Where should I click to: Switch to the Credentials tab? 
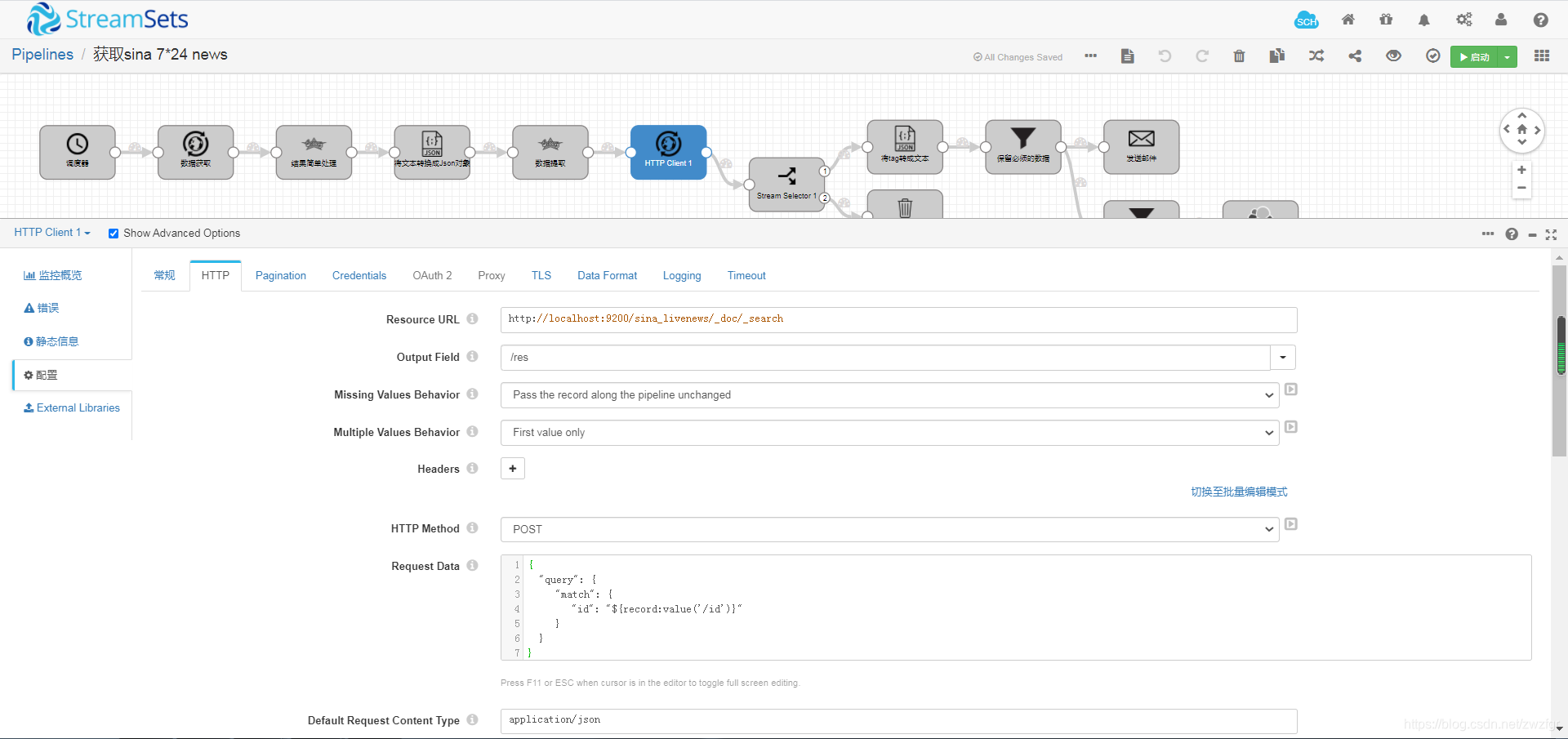click(x=359, y=276)
